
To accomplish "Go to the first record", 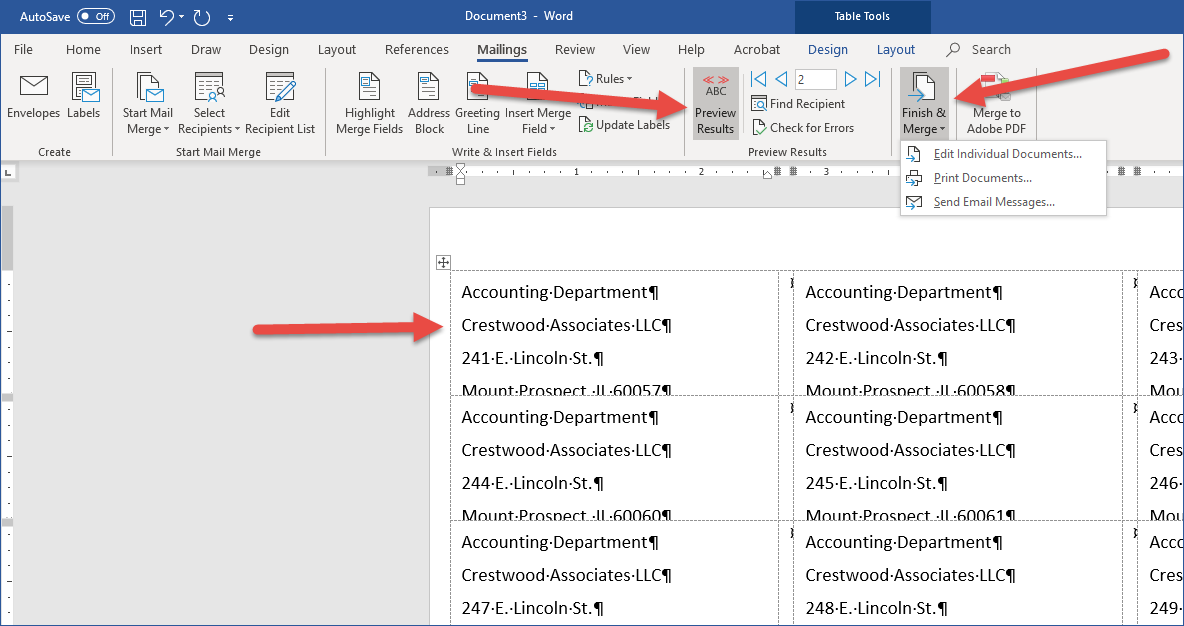I will click(x=759, y=79).
